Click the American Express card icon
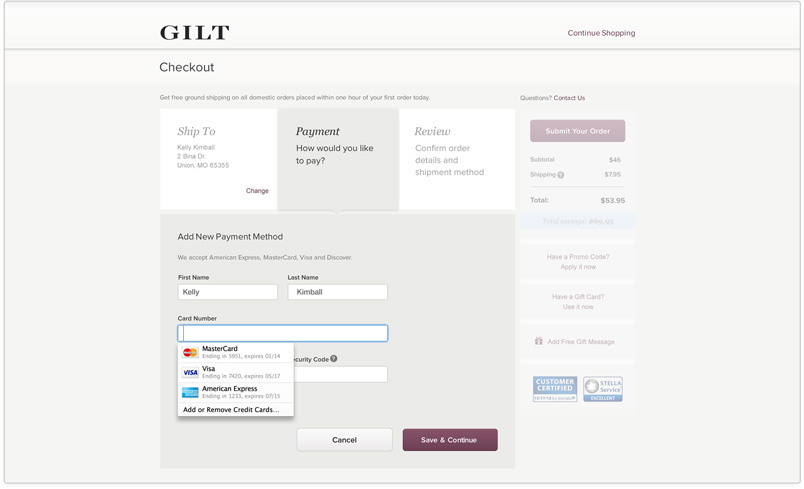Viewport: 804px width, 489px height. tap(190, 392)
